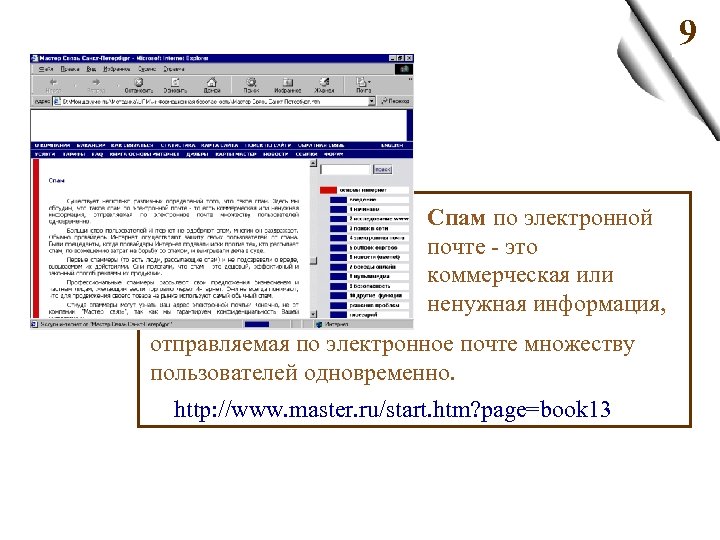The height and width of the screenshot is (540, 720).
Task: Click the scrollbar up arrow of article pane
Action: pyautogui.click(x=314, y=163)
